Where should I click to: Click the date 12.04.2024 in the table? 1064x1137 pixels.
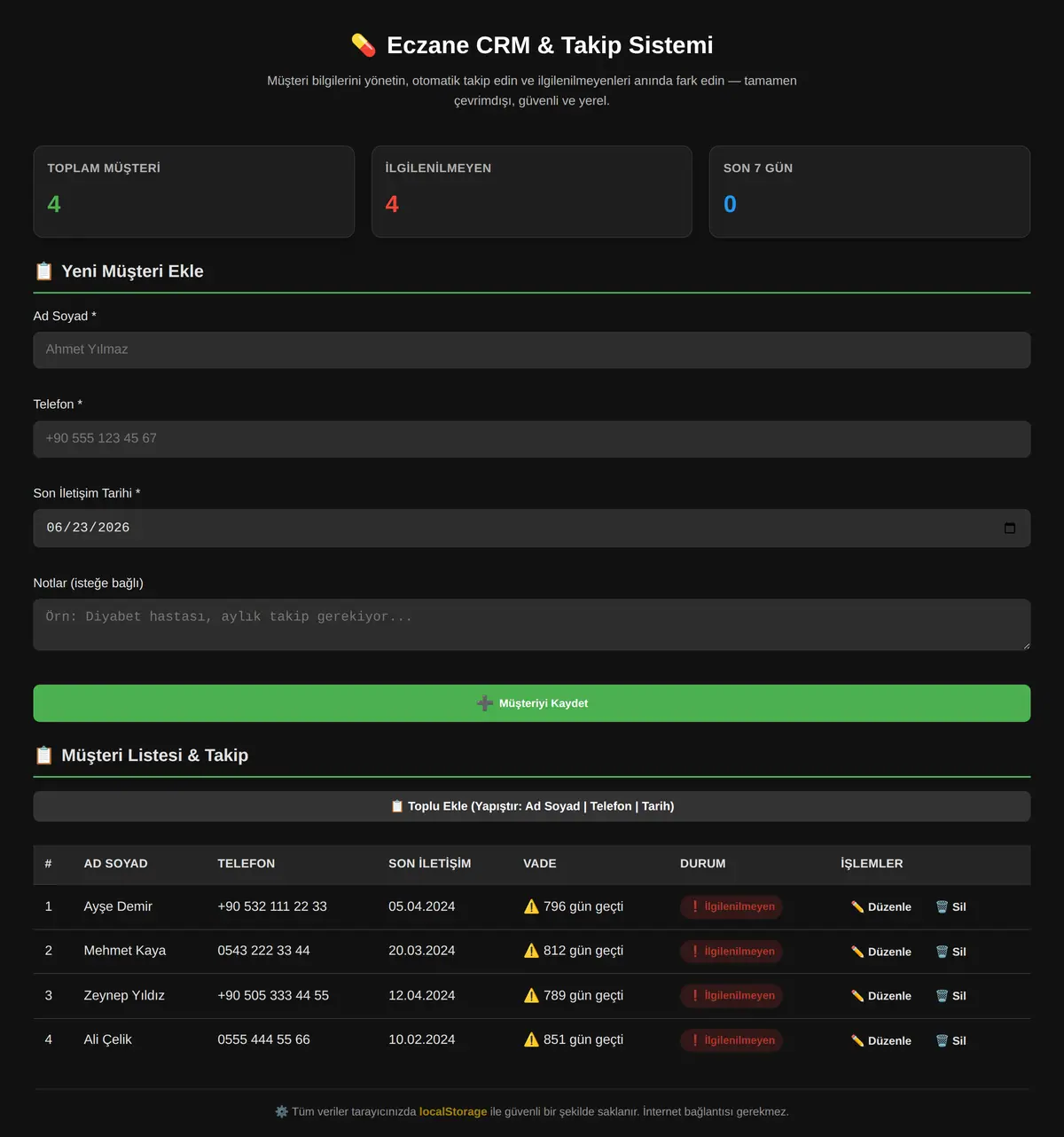click(x=421, y=995)
